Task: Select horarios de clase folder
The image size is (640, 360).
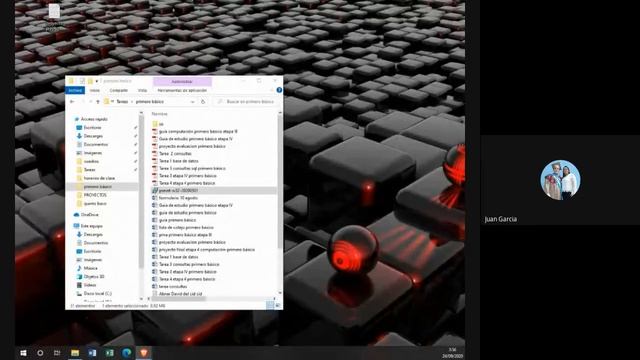Action: pyautogui.click(x=99, y=178)
